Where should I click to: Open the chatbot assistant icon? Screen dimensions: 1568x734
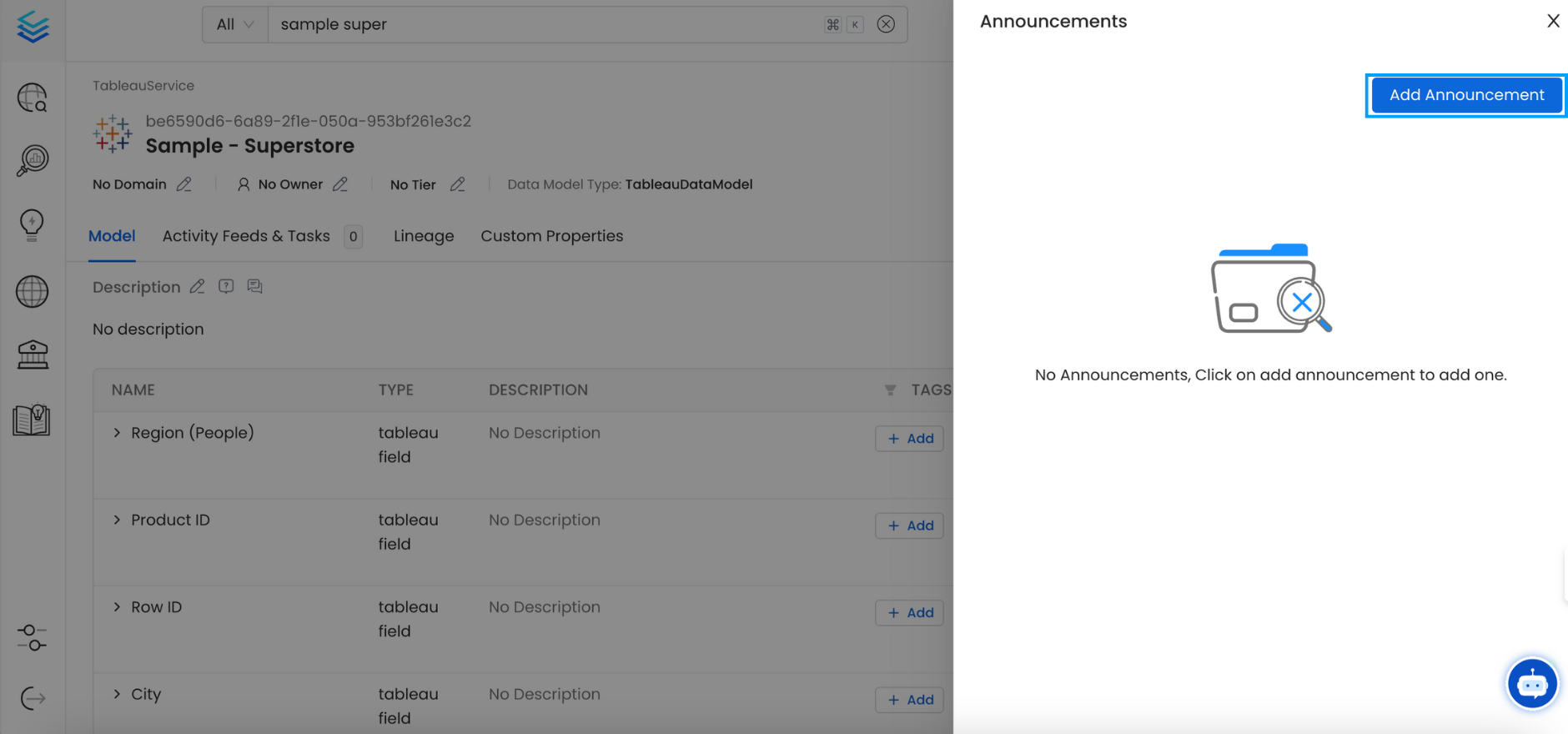1532,684
